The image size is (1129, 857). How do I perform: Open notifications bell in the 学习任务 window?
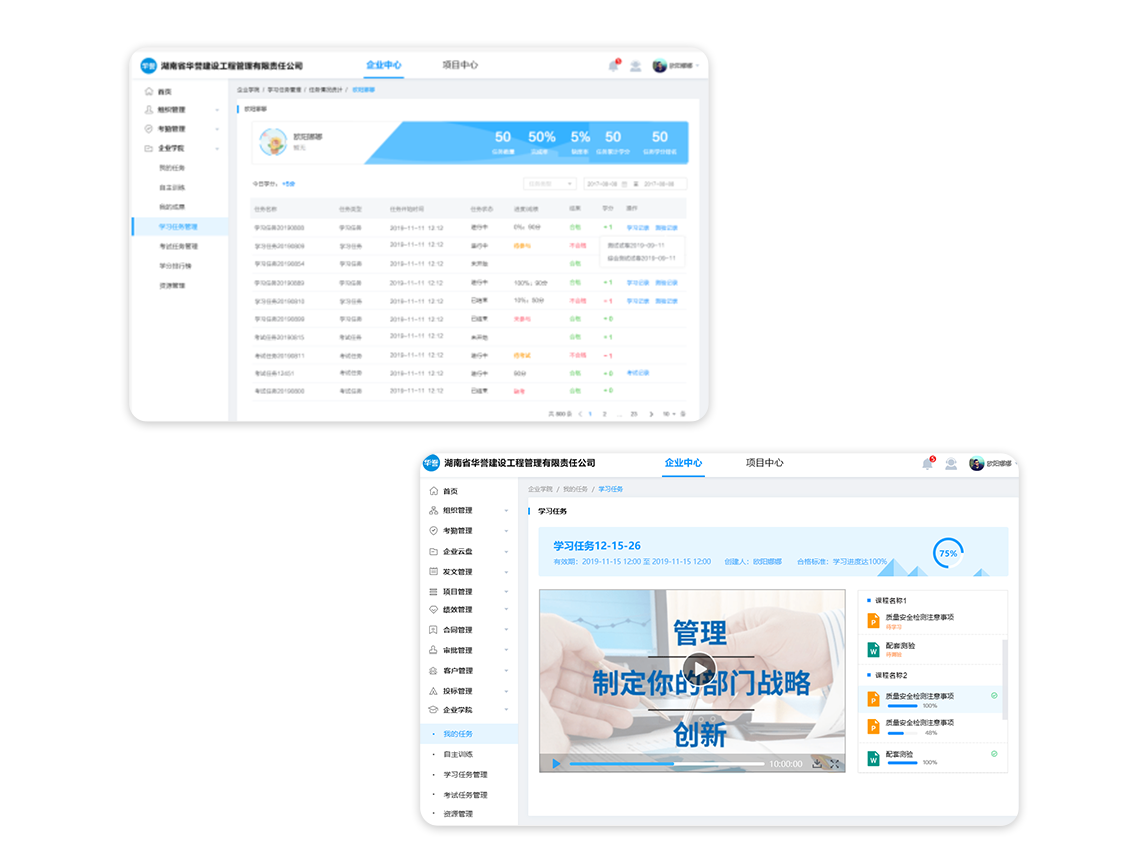pyautogui.click(x=927, y=464)
